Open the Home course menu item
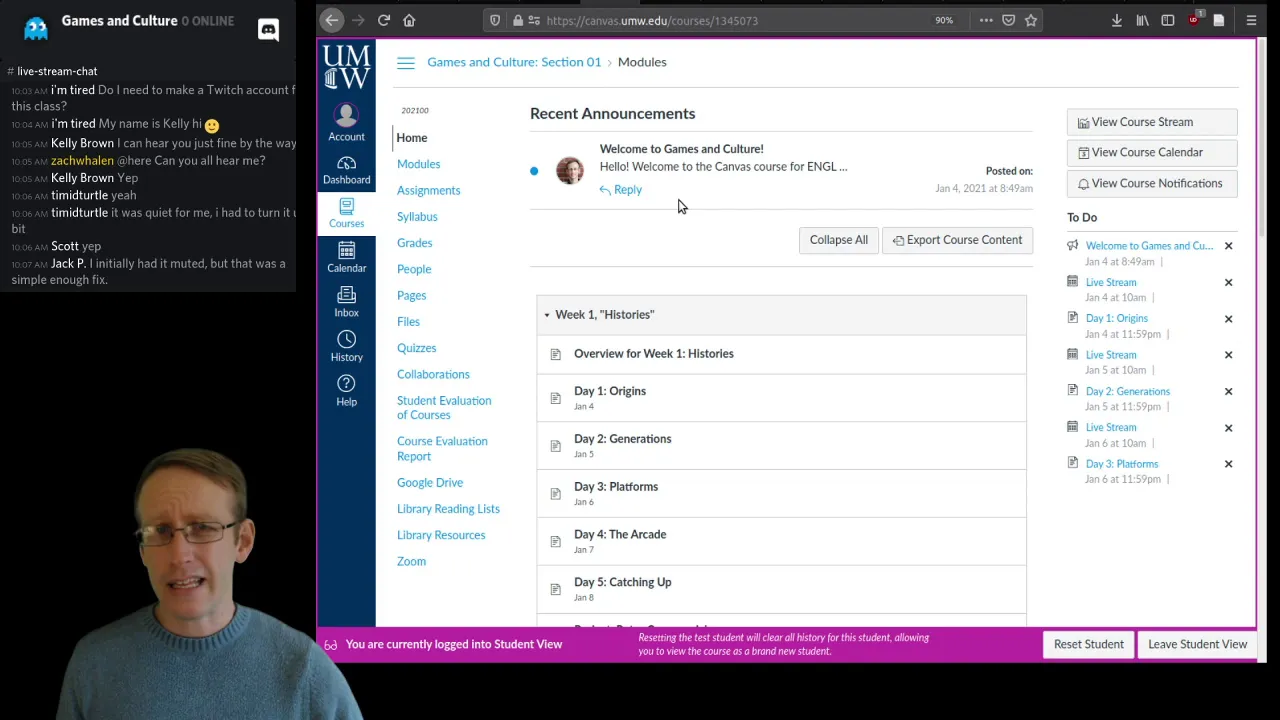This screenshot has height=720, width=1280. pyautogui.click(x=412, y=138)
